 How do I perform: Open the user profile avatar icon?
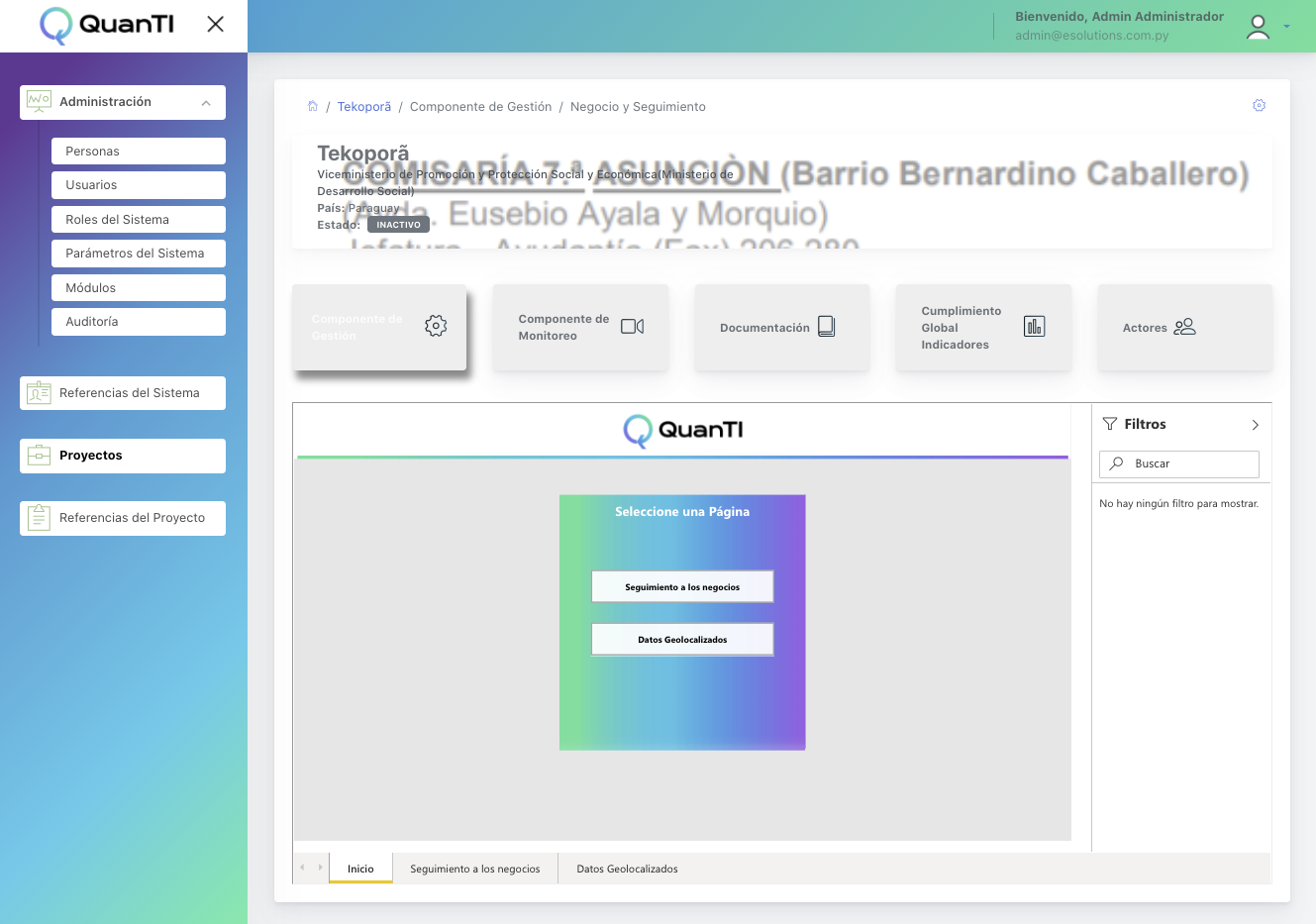[1258, 27]
